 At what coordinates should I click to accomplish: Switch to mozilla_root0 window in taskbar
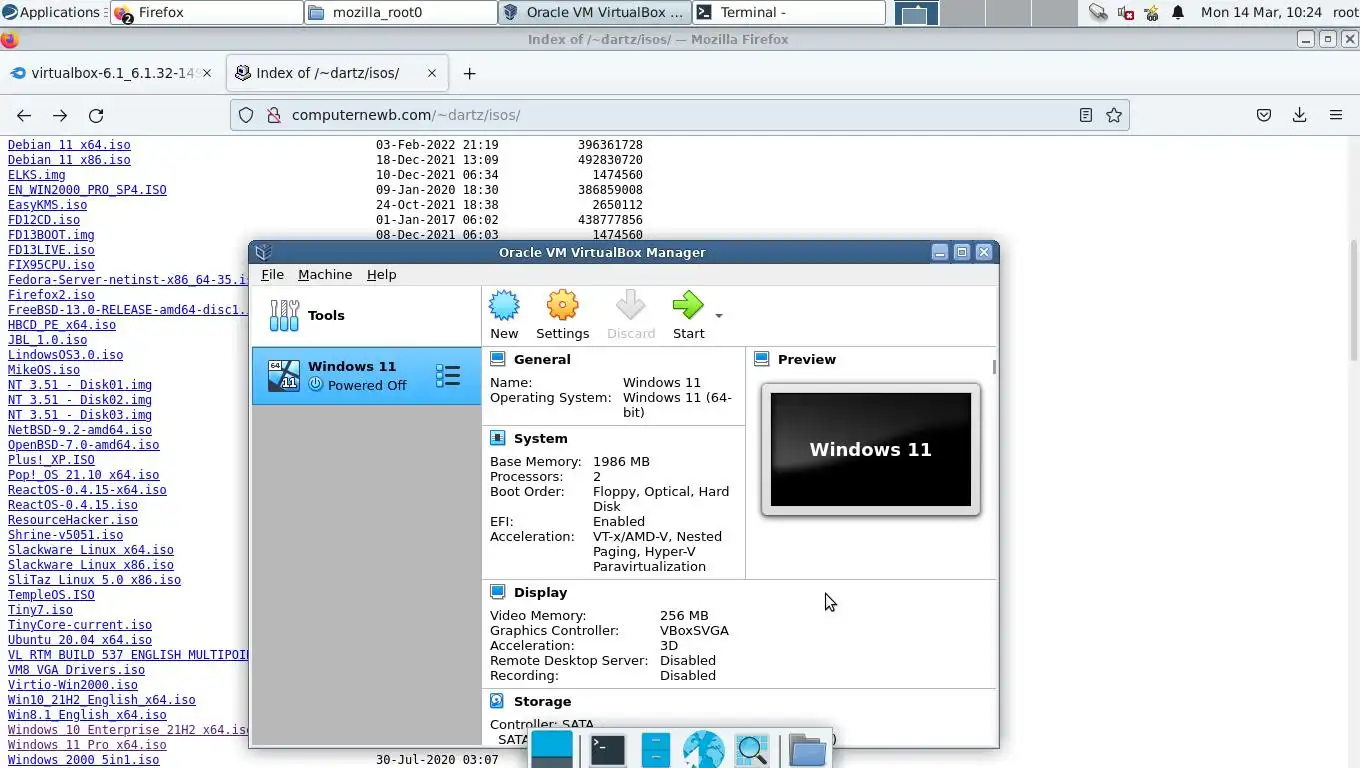click(x=400, y=12)
